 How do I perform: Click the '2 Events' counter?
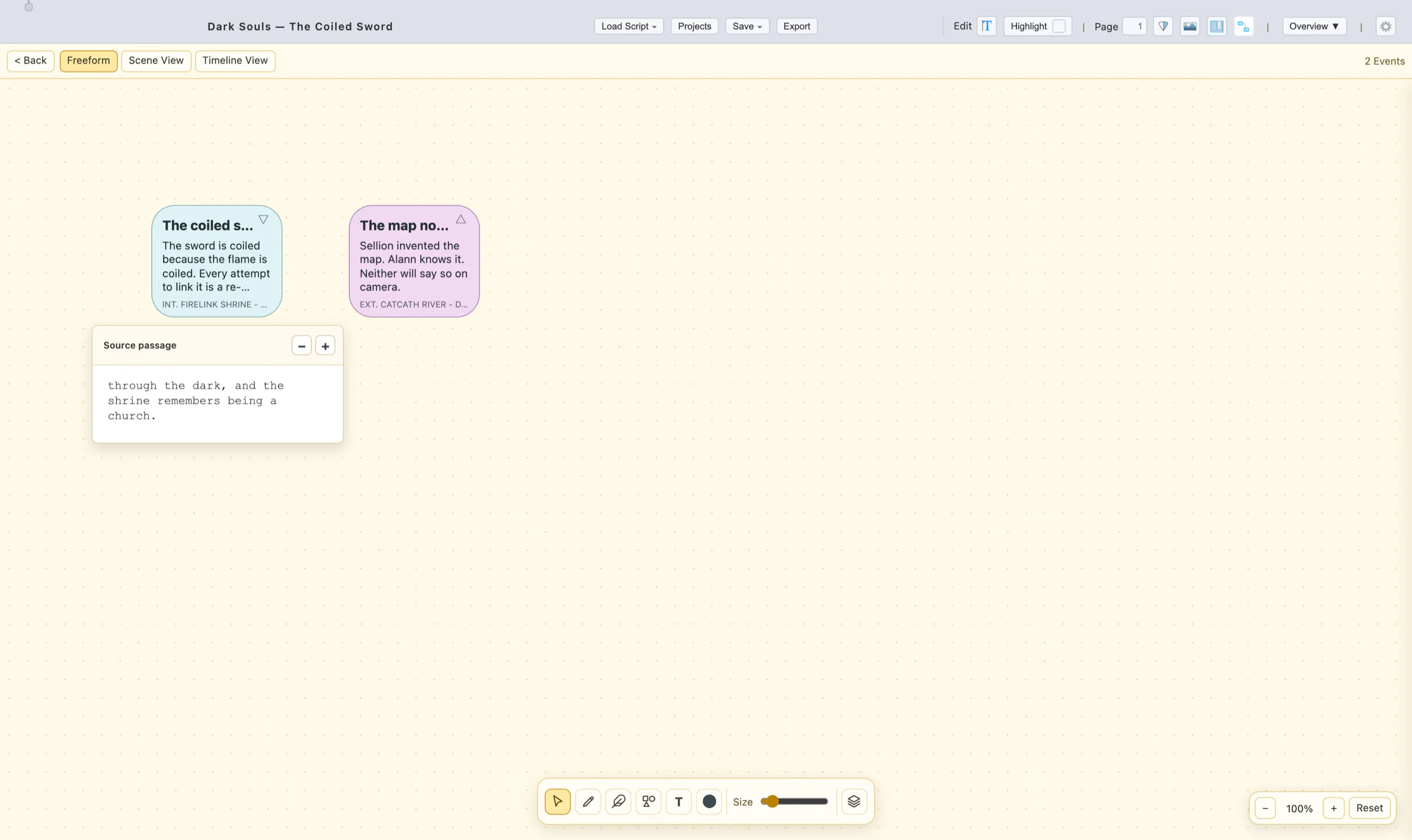(1384, 61)
